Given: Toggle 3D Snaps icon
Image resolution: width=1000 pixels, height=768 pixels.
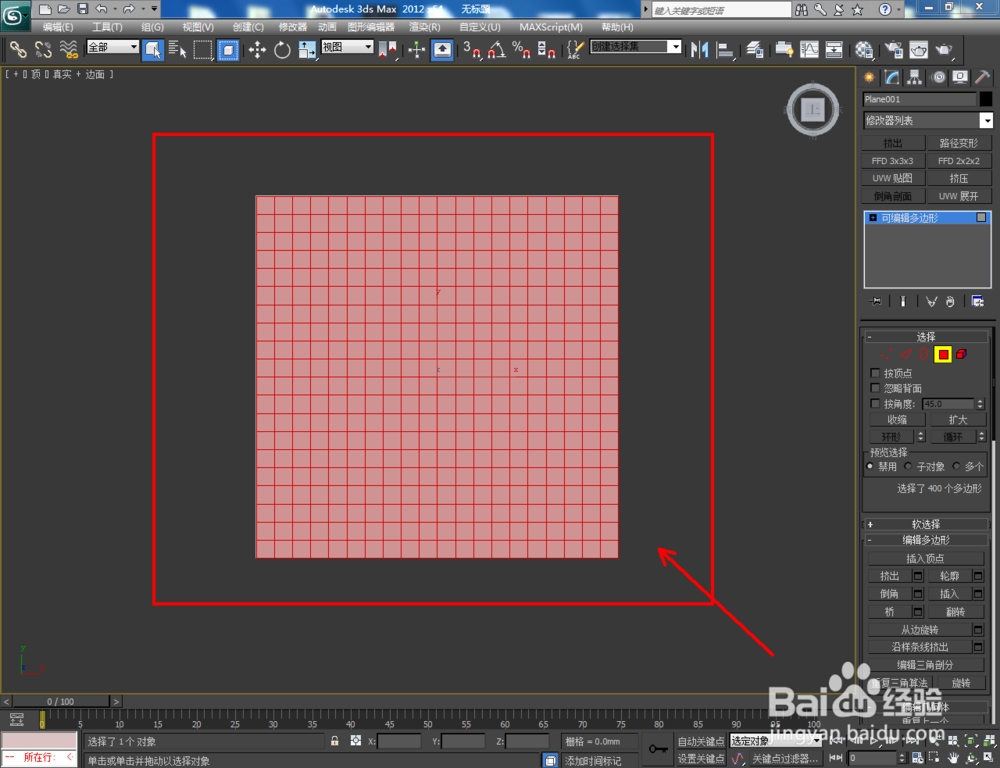Looking at the screenshot, I should pyautogui.click(x=472, y=49).
